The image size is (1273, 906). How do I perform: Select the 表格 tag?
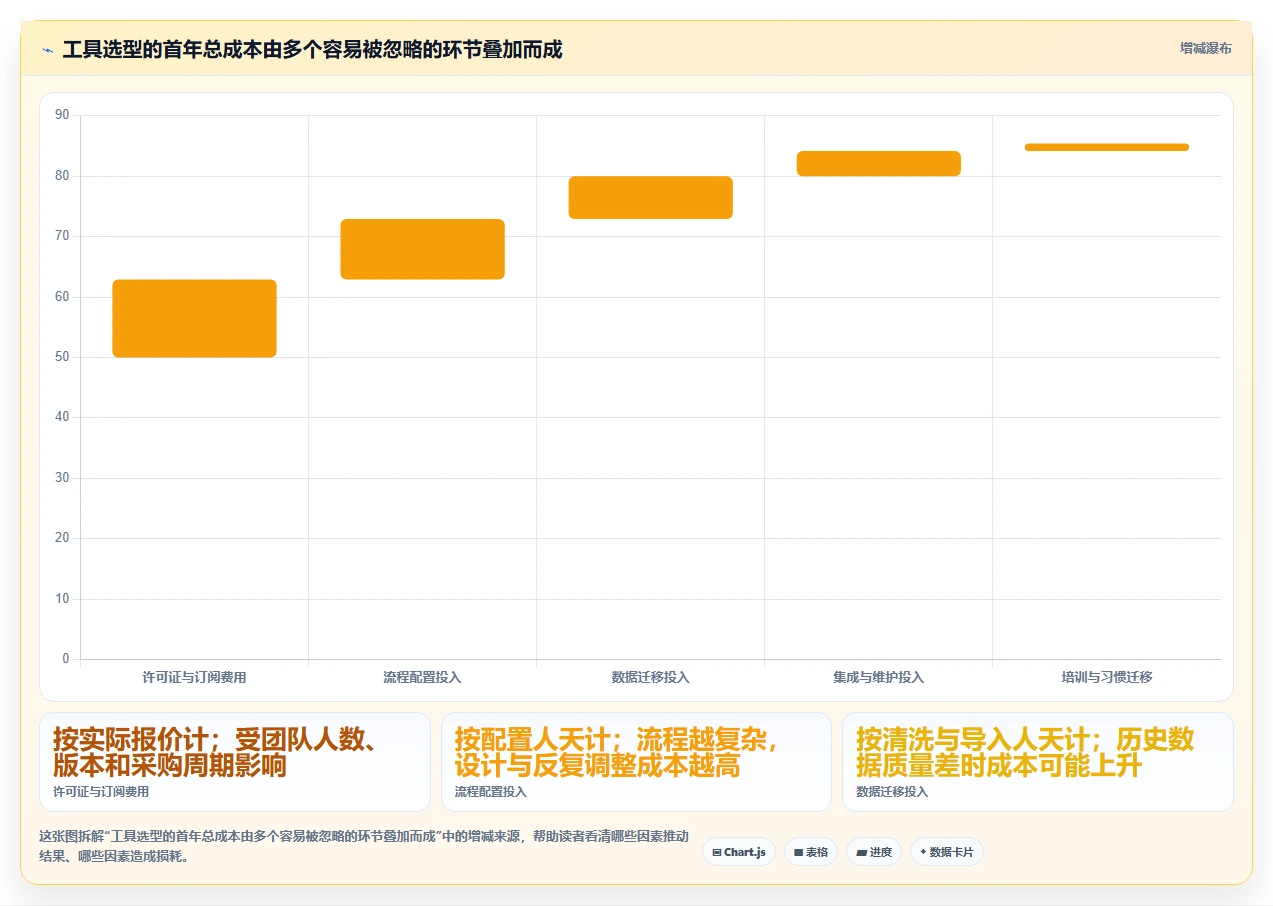pyautogui.click(x=811, y=852)
